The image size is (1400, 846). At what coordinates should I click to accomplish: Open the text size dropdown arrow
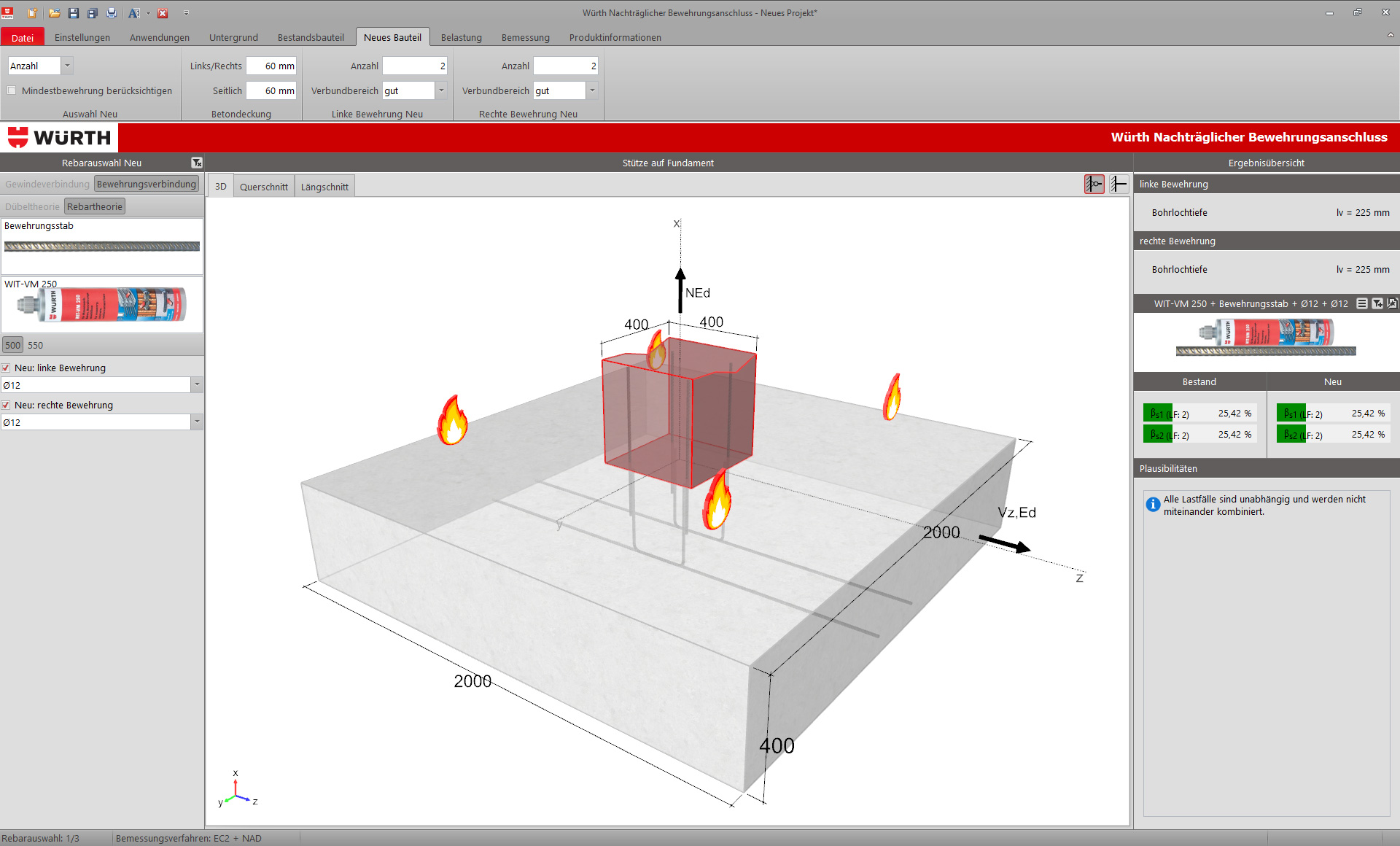(x=148, y=13)
